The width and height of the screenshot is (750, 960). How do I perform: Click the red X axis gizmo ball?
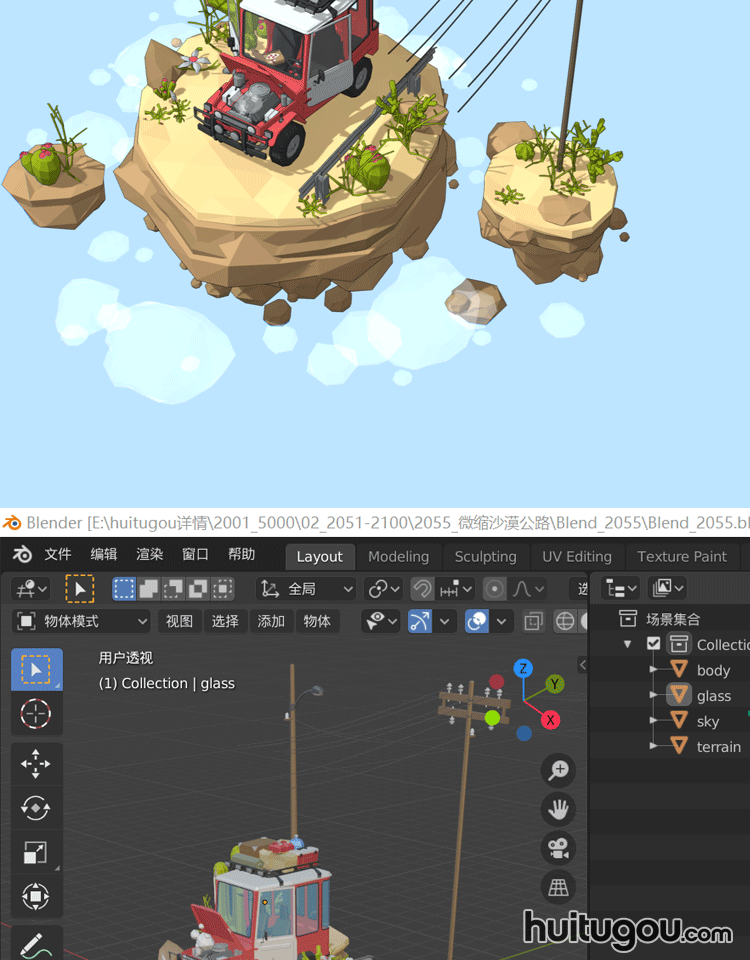click(550, 720)
